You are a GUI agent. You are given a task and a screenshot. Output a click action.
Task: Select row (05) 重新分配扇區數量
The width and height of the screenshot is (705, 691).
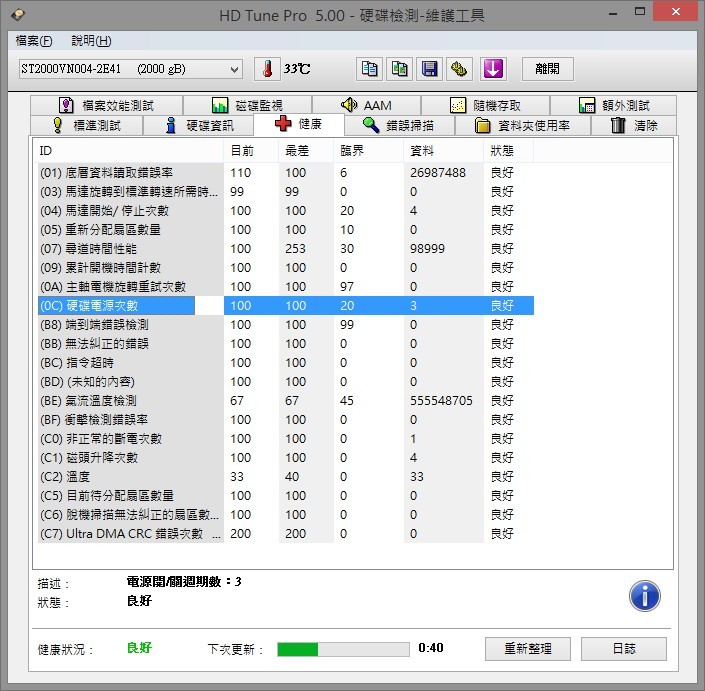pyautogui.click(x=286, y=230)
